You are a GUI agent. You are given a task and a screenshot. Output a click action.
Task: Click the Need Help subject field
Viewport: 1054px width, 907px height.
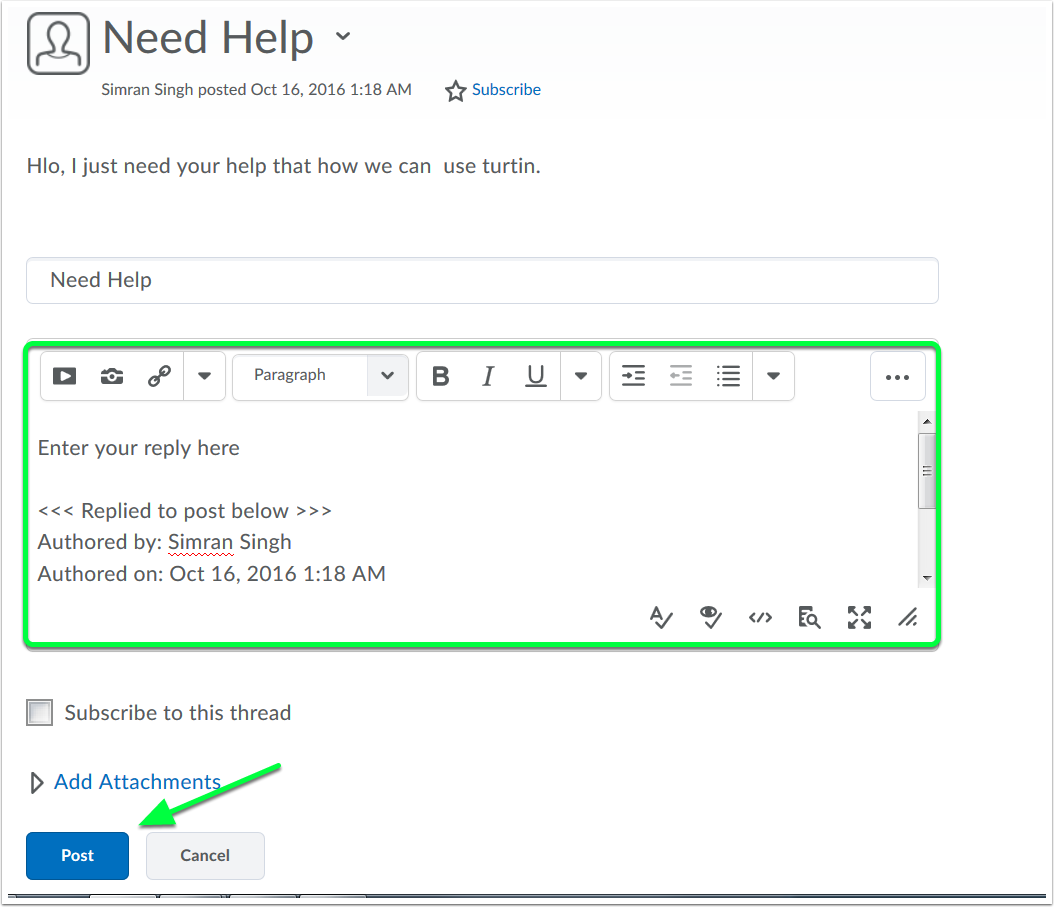click(x=482, y=280)
